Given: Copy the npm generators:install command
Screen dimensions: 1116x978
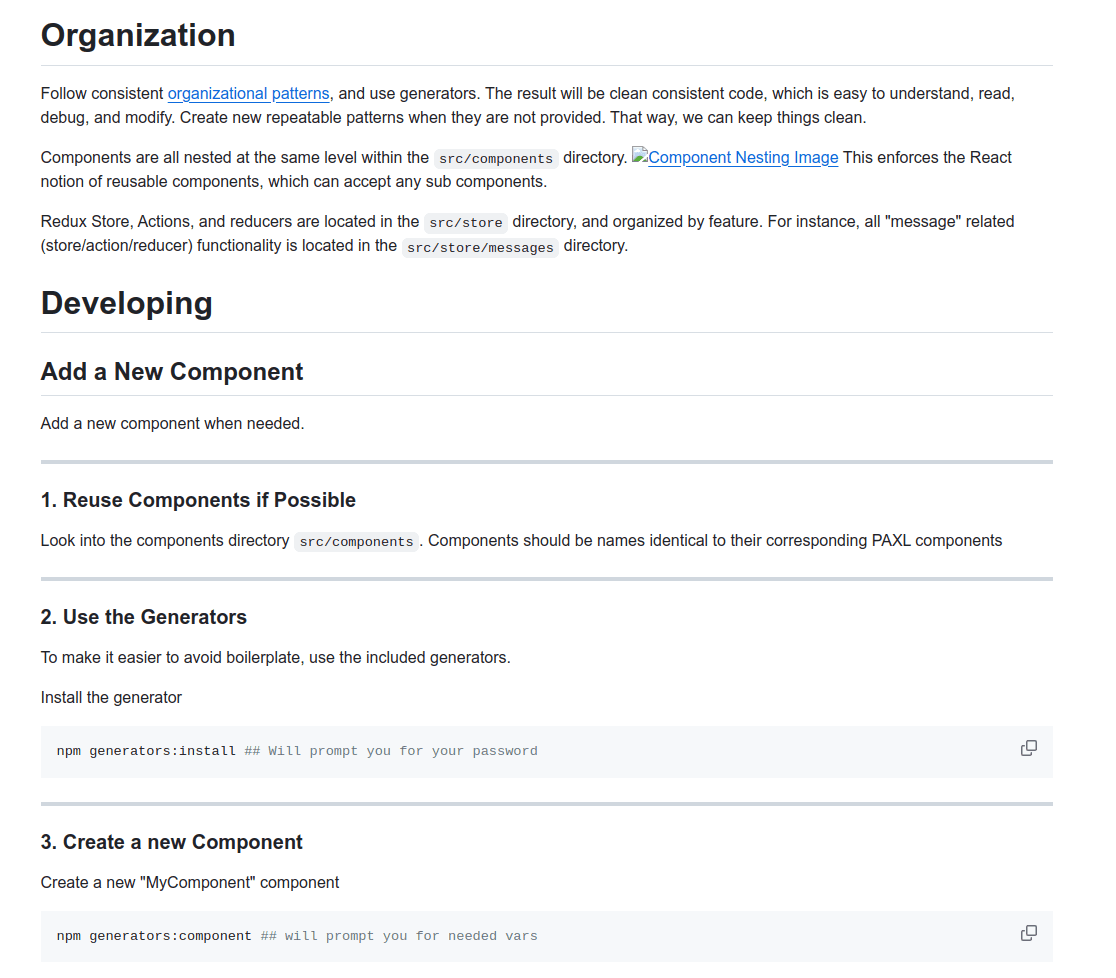Looking at the screenshot, I should pyautogui.click(x=1028, y=749).
